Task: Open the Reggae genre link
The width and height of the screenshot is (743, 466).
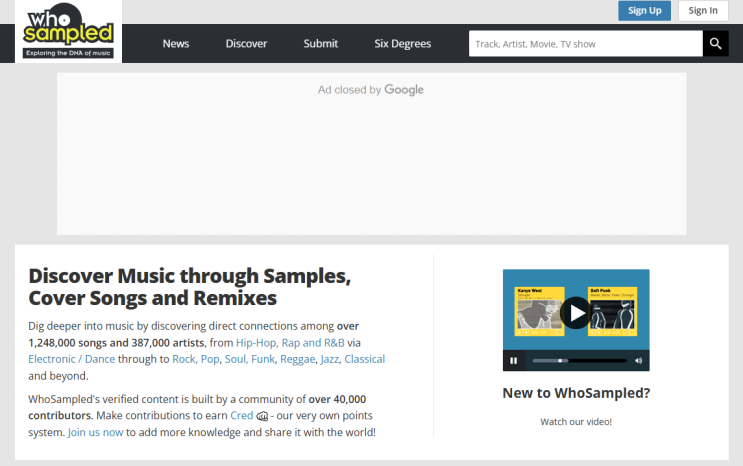Action: click(298, 359)
